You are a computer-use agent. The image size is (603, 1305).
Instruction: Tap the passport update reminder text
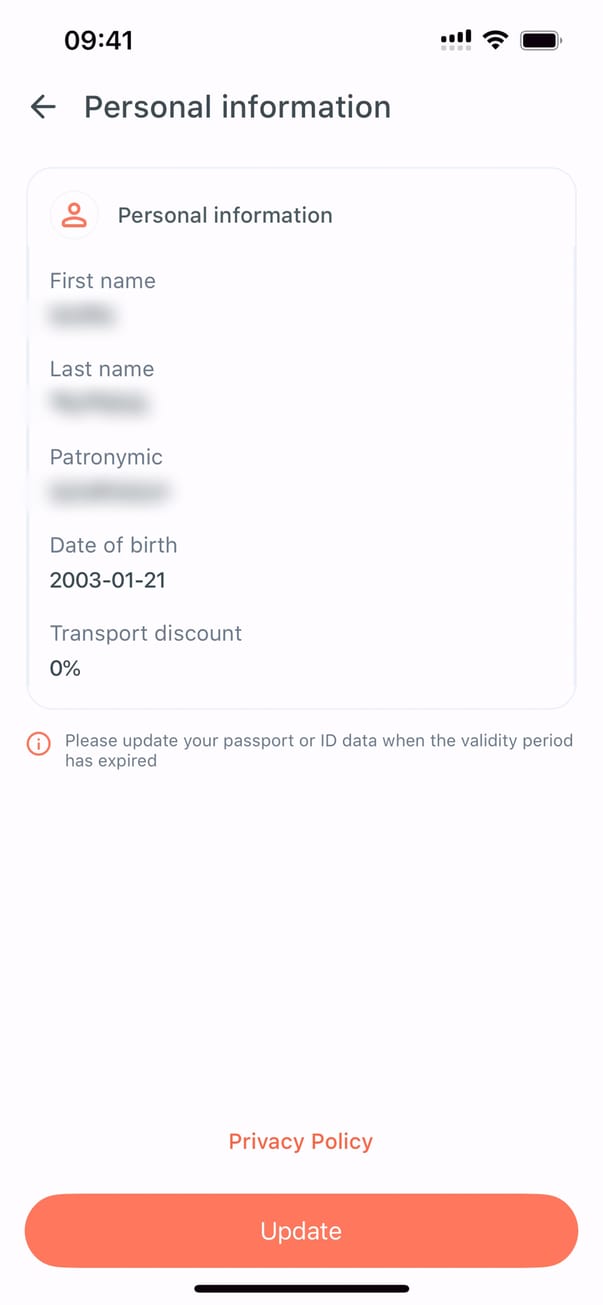pyautogui.click(x=318, y=750)
